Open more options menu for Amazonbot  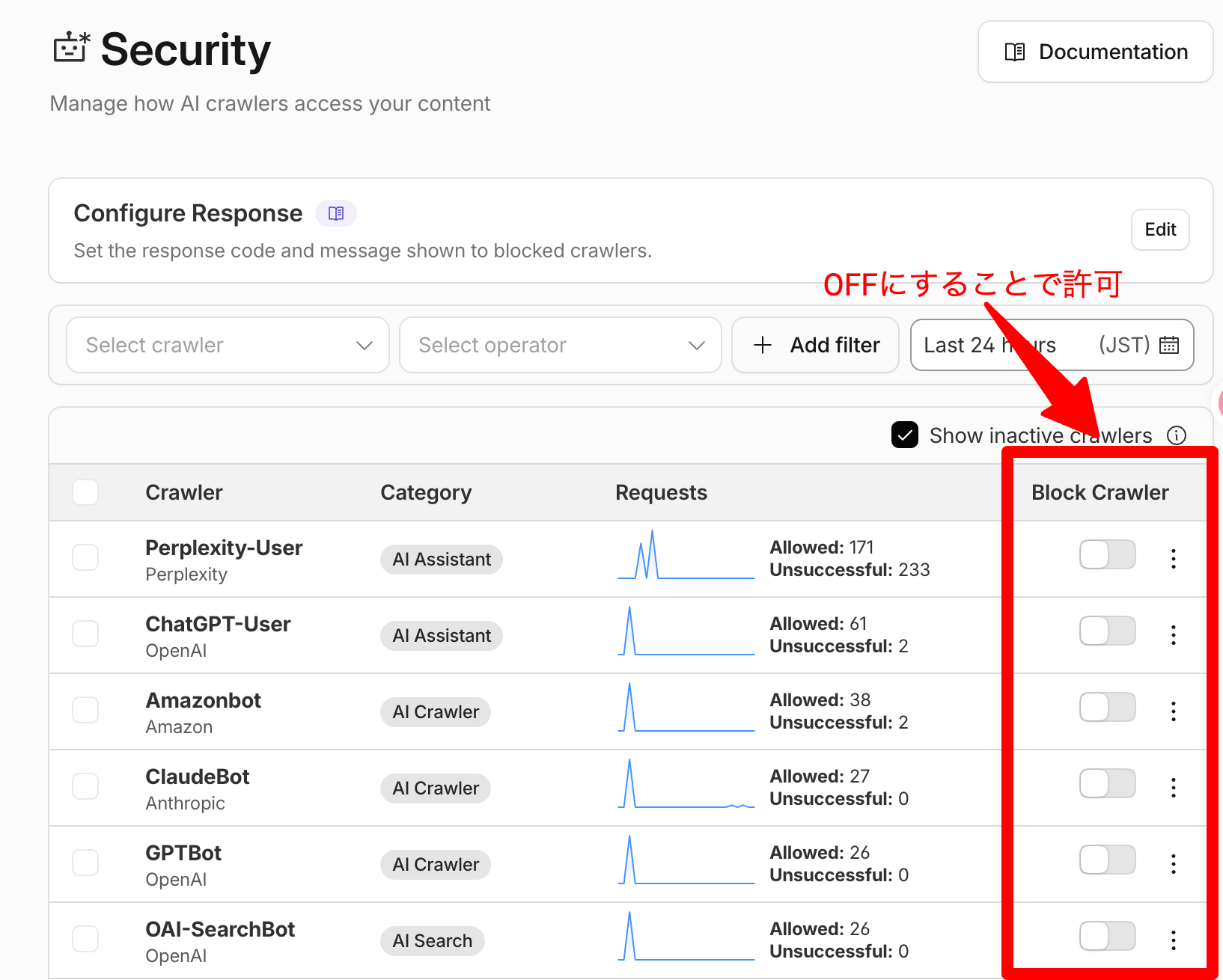coord(1173,711)
